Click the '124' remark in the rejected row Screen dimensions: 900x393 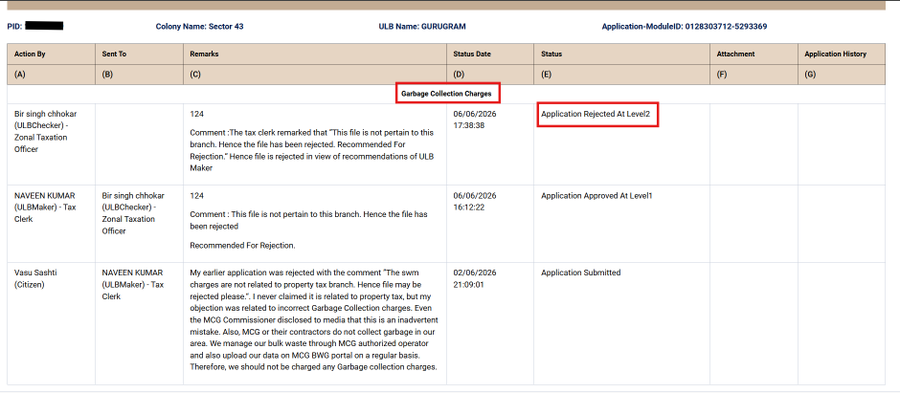click(197, 114)
